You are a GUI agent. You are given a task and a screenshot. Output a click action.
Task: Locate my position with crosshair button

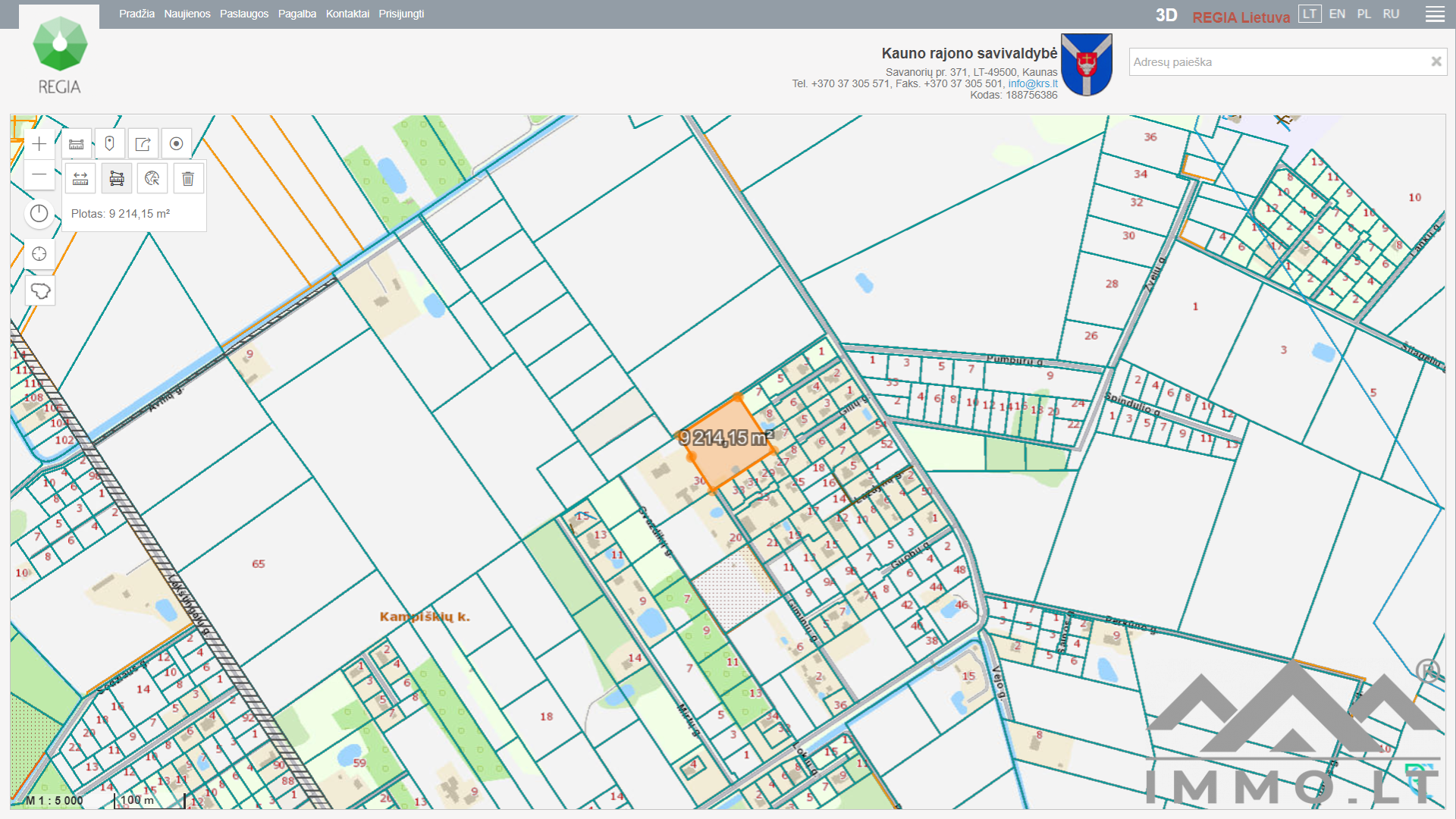point(39,254)
